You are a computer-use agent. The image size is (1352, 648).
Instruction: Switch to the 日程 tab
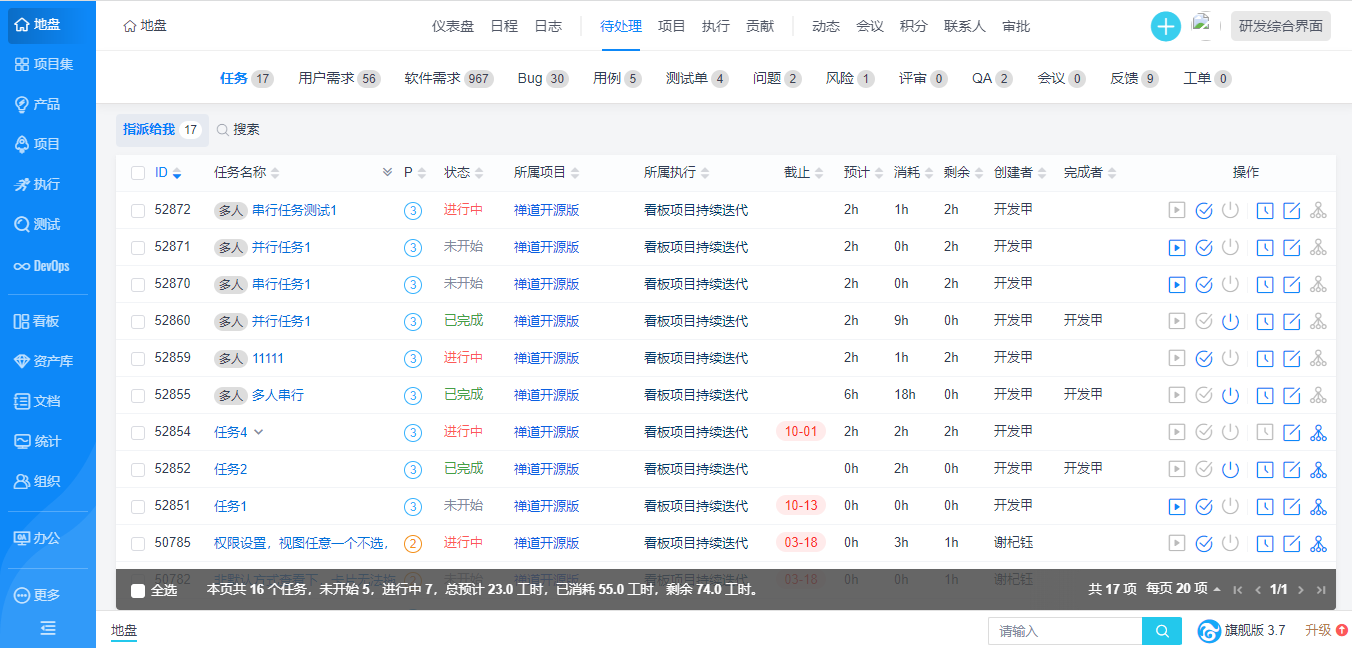[x=504, y=26]
